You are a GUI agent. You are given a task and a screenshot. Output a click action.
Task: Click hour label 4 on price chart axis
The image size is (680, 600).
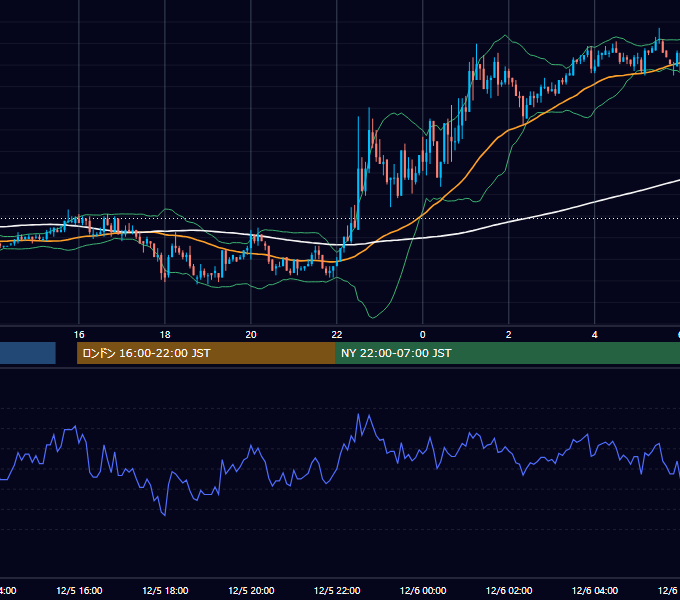click(594, 335)
